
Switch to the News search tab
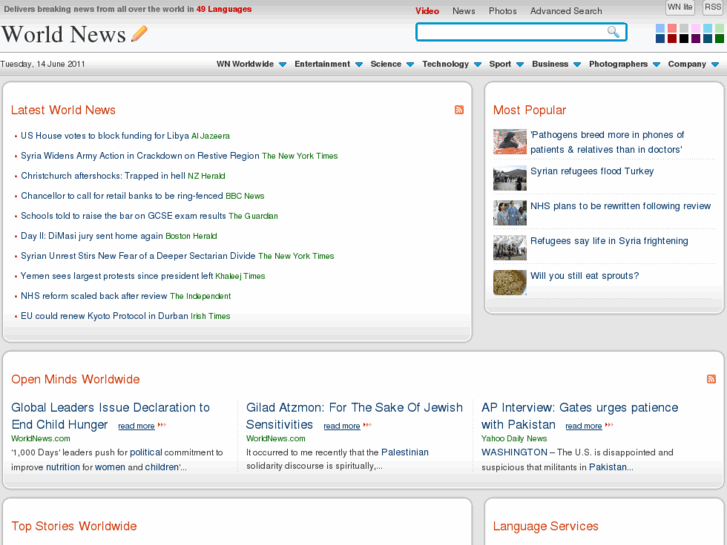(464, 11)
